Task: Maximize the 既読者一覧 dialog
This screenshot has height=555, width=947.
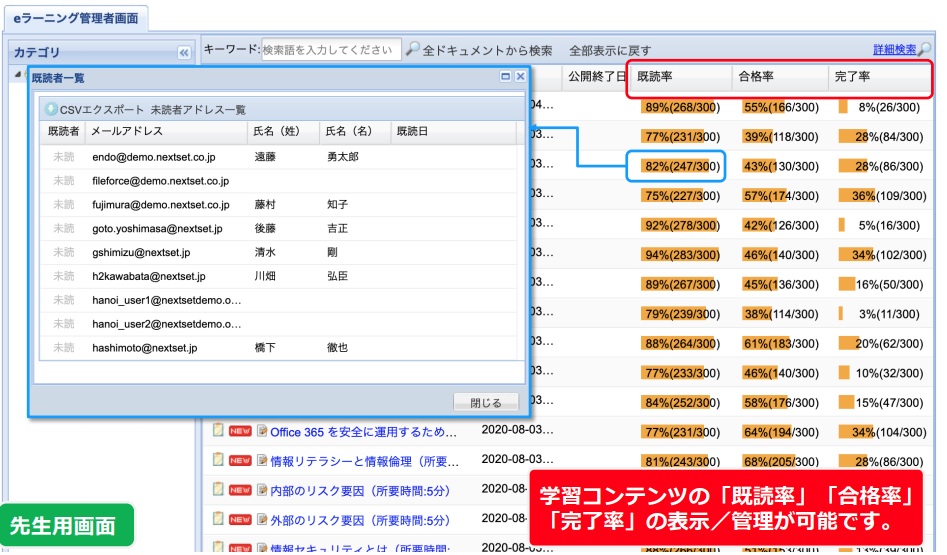Action: point(506,77)
